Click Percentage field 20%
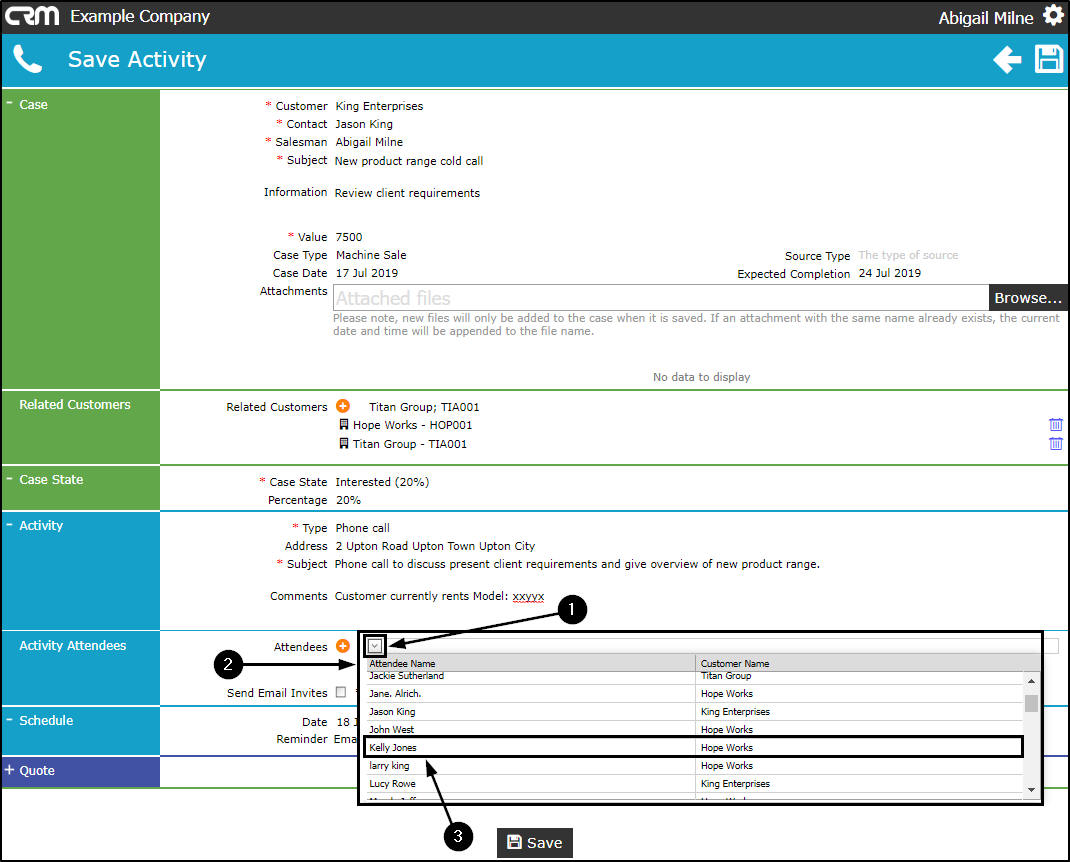The image size is (1070, 862). click(348, 500)
